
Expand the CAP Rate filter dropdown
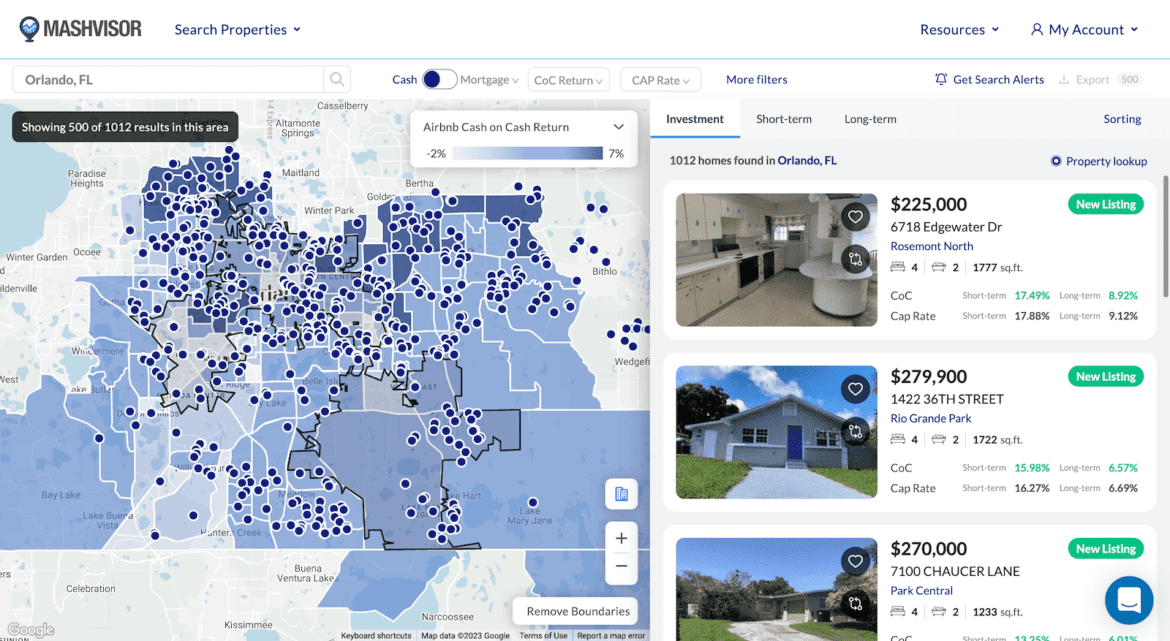point(660,79)
